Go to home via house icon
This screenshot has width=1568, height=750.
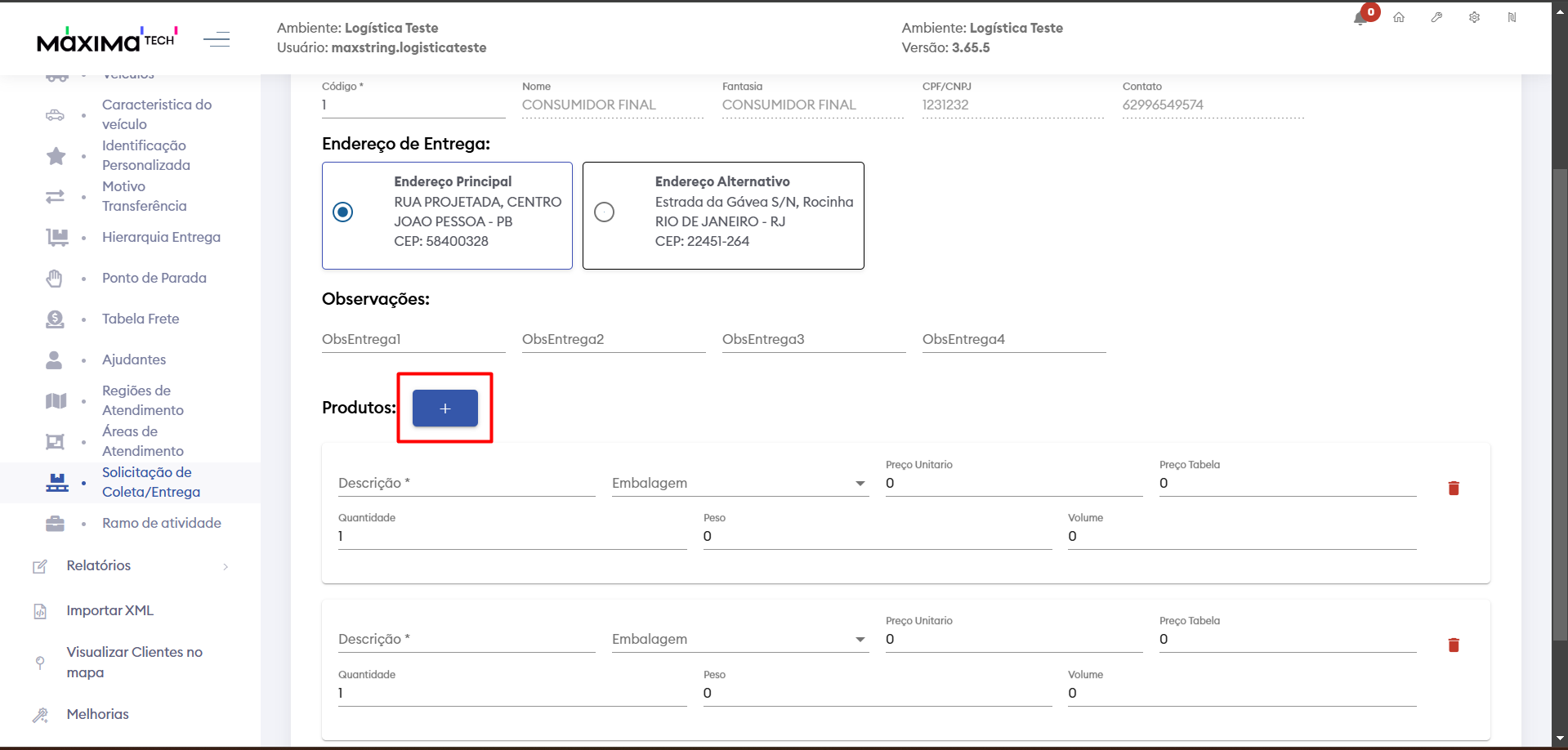click(x=1399, y=17)
